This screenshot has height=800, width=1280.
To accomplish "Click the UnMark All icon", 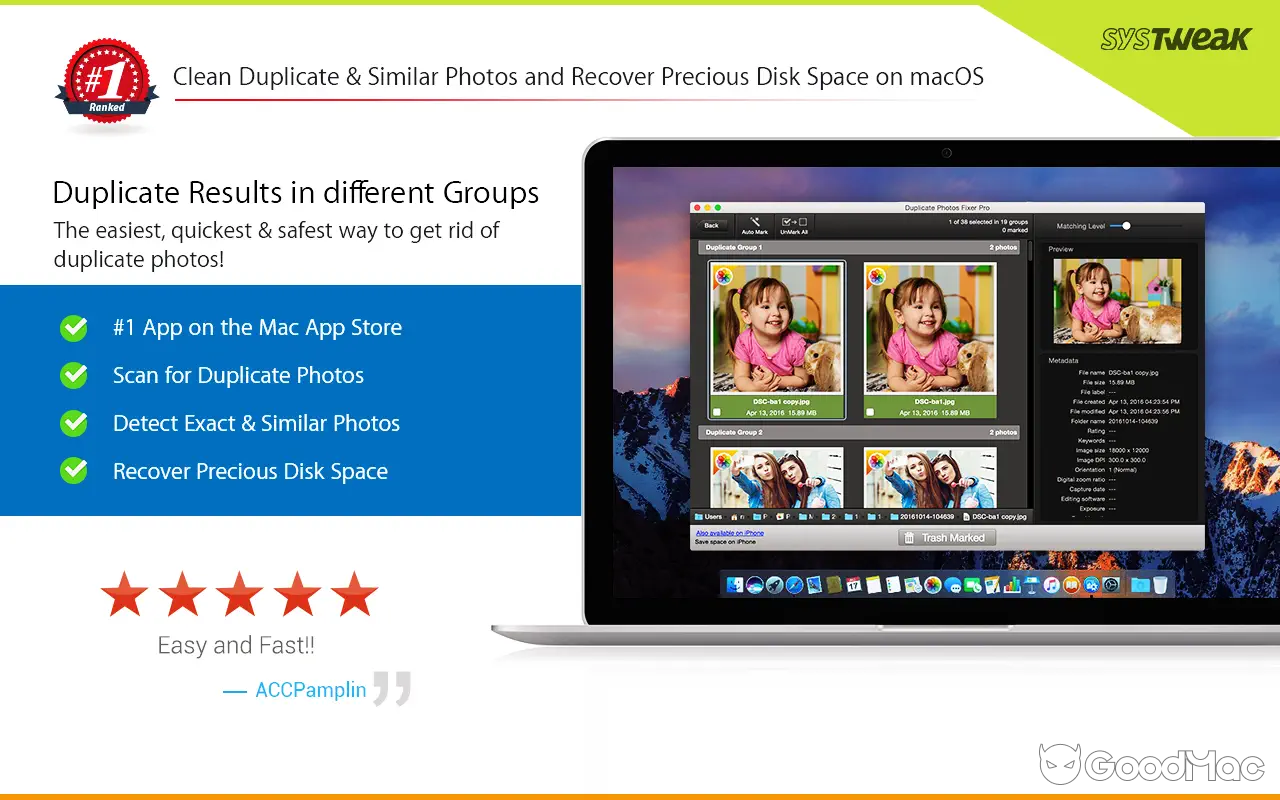I will 795,224.
